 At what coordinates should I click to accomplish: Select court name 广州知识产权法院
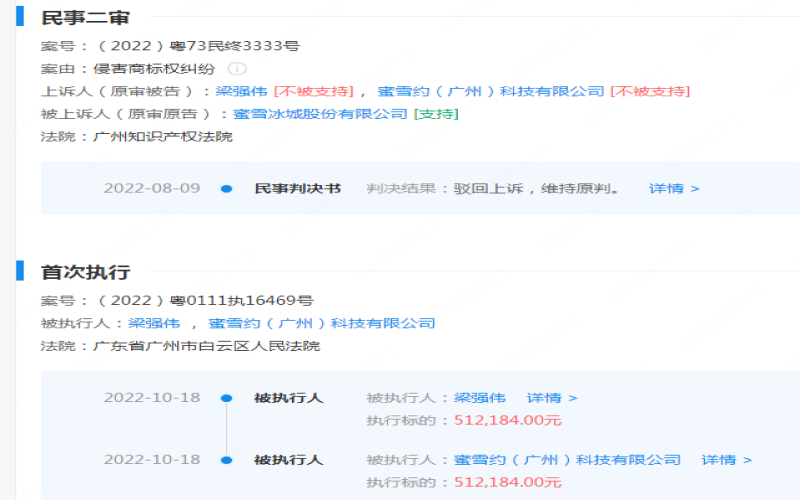click(163, 137)
